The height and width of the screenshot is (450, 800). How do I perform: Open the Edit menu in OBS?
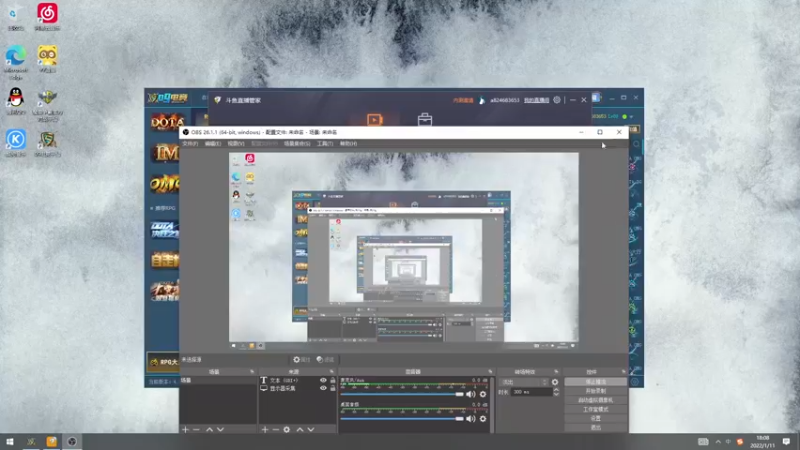(x=213, y=144)
